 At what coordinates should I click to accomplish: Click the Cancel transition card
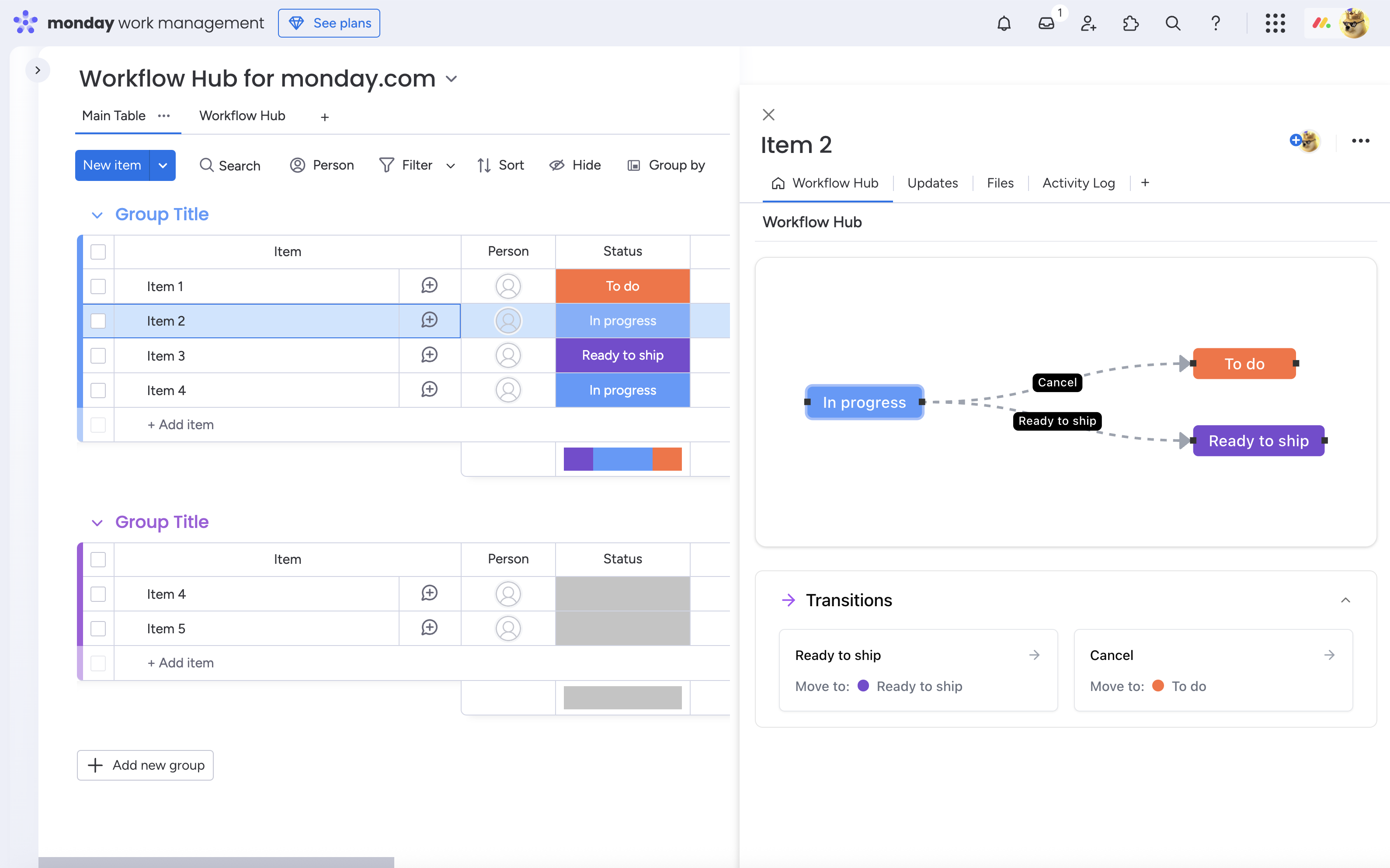(1213, 670)
